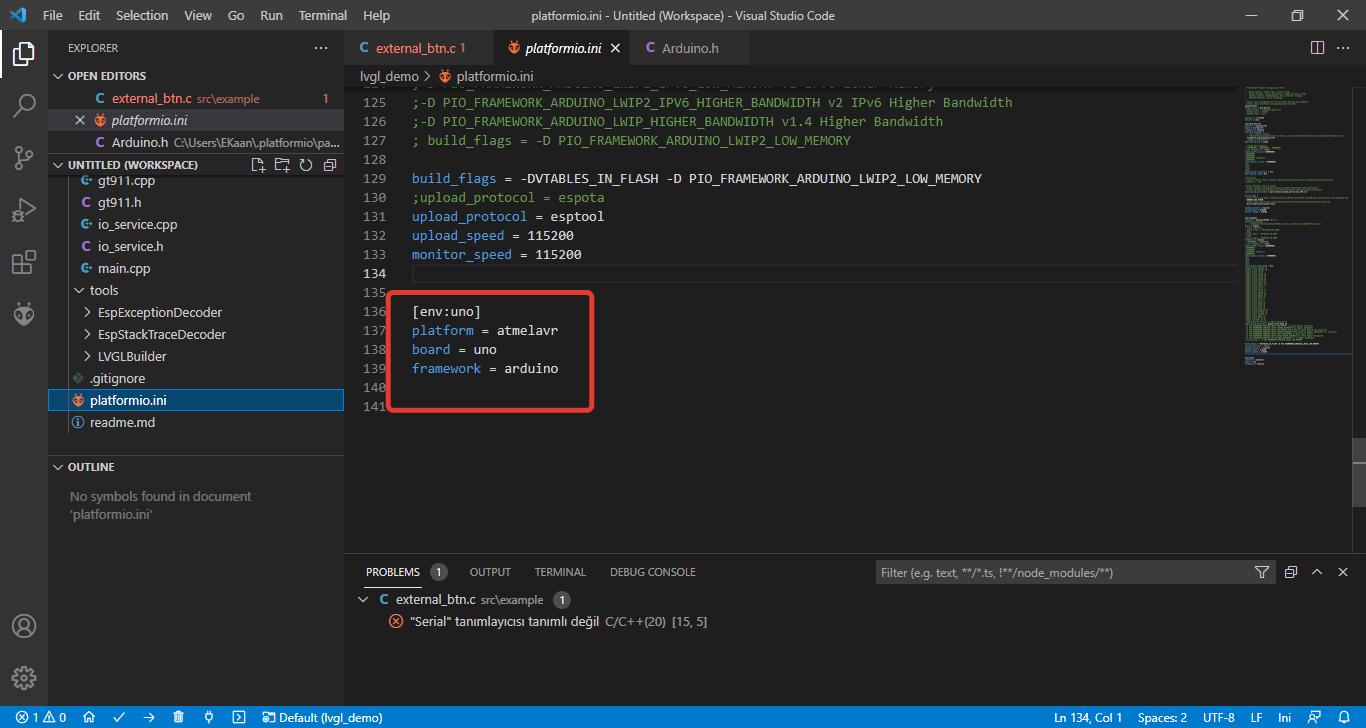Open Explorer more actions ellipsis
The image size is (1366, 728).
pos(321,48)
